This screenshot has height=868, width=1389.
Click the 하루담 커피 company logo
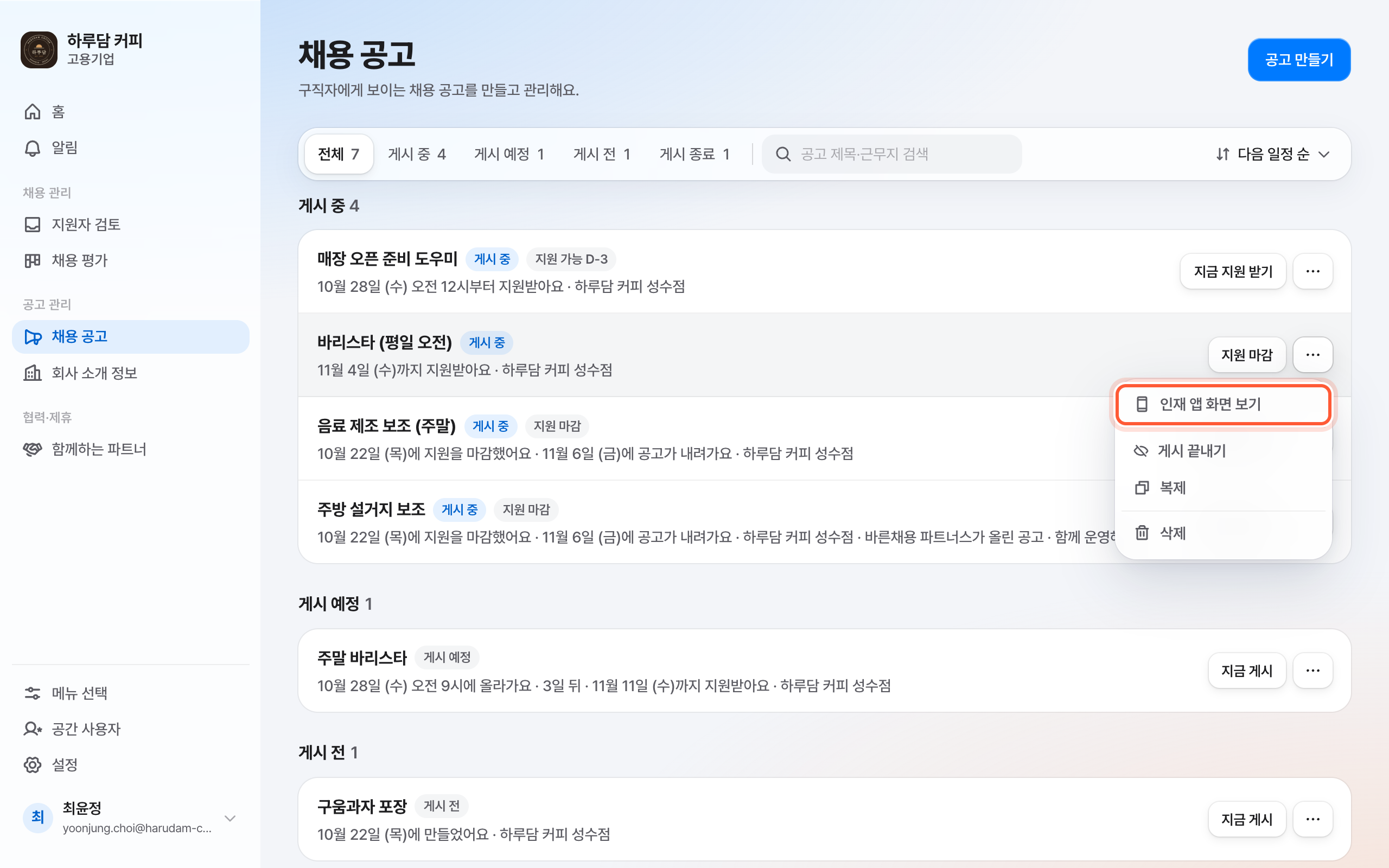tap(39, 50)
